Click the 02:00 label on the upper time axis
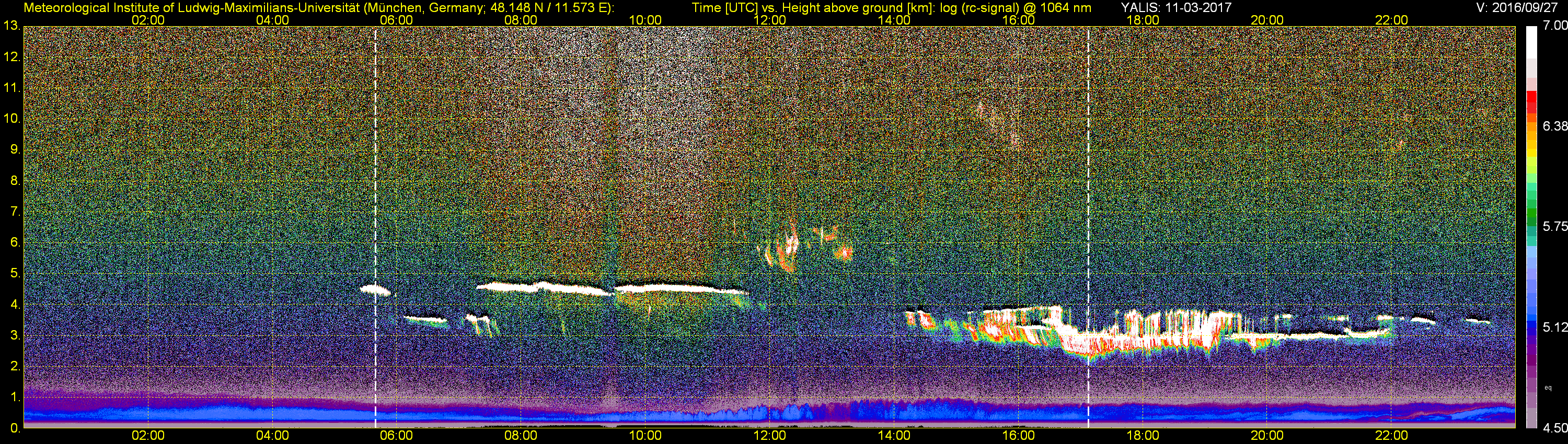Viewport: 1568px width, 444px height. [x=148, y=20]
